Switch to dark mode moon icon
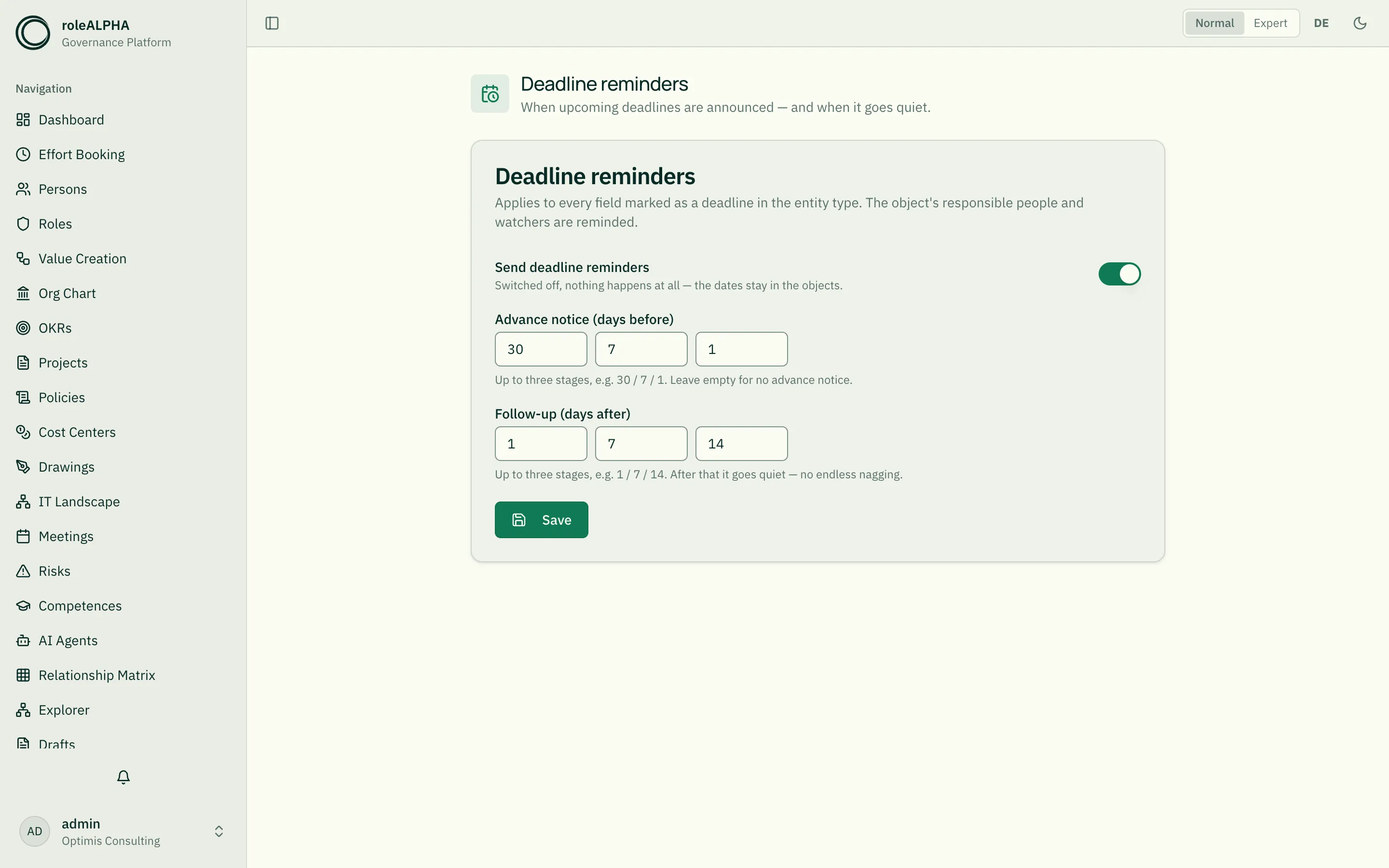Image resolution: width=1389 pixels, height=868 pixels. pos(1360,23)
